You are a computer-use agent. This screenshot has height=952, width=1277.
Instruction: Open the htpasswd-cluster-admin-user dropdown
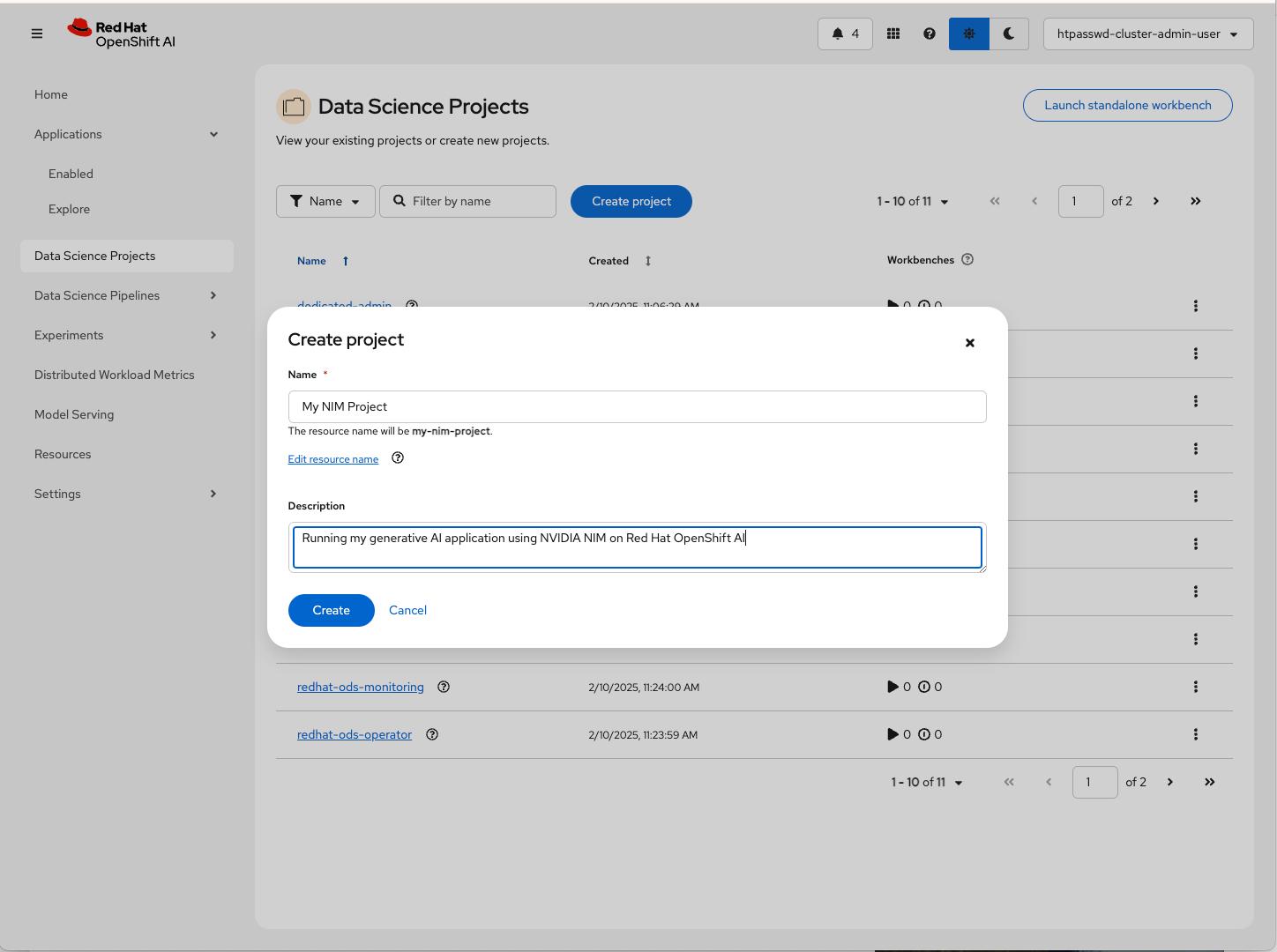(1147, 33)
